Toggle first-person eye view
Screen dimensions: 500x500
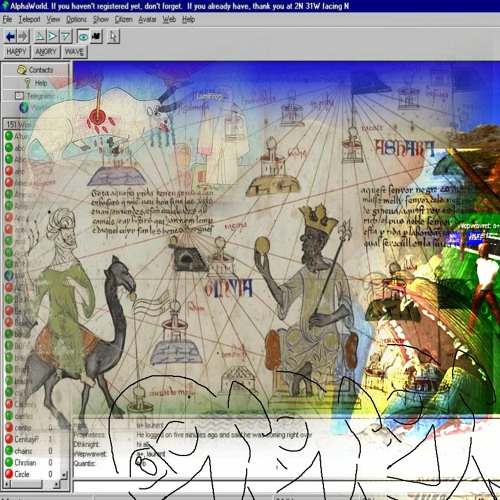(83, 36)
